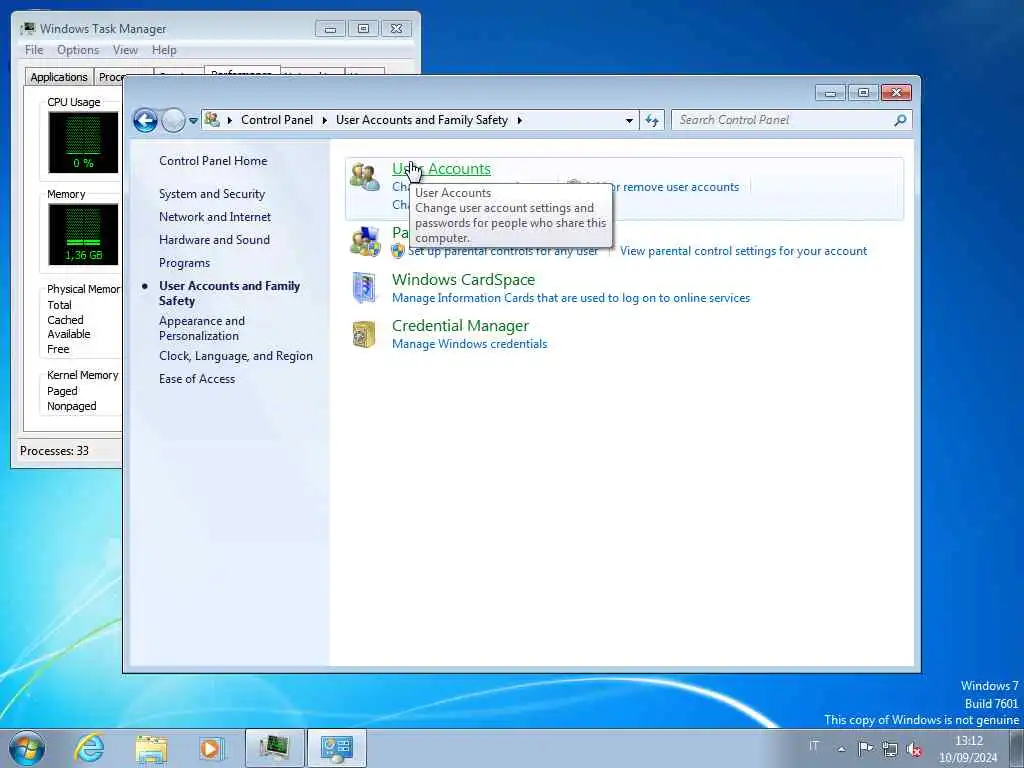
Task: Open Clock, Language, and Region category
Action: pyautogui.click(x=236, y=356)
